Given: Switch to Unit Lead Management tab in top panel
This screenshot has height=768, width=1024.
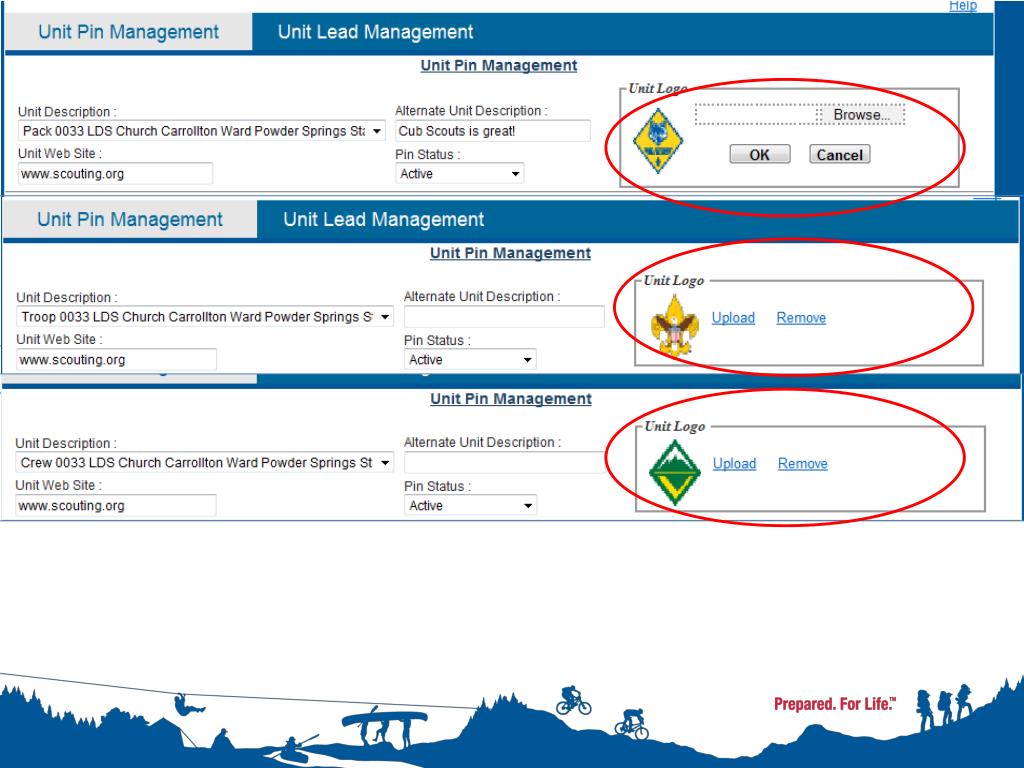Looking at the screenshot, I should pos(376,32).
